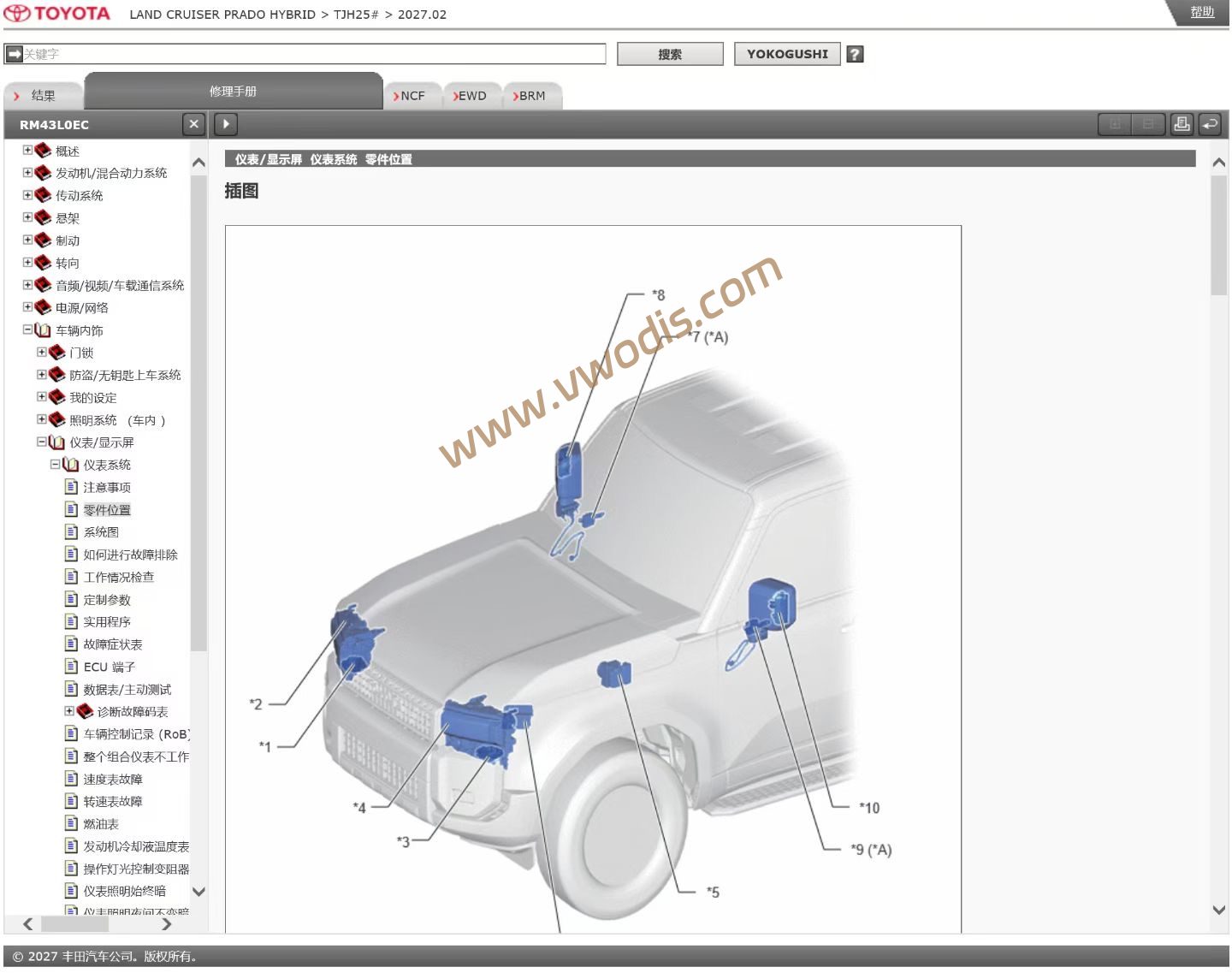The height and width of the screenshot is (973, 1232).
Task: Open the EWD tab
Action: point(471,96)
